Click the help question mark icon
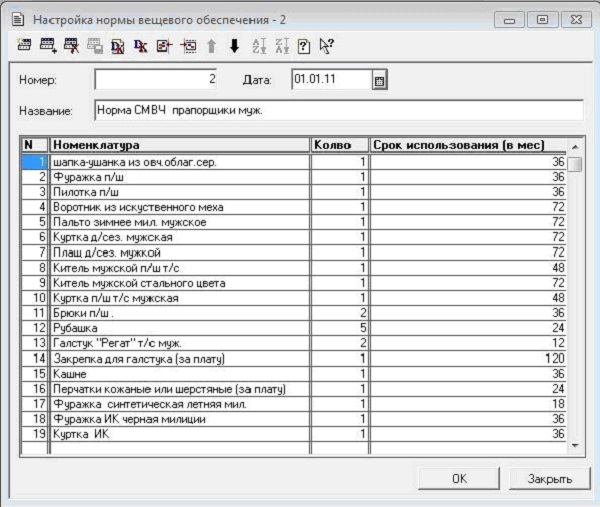 (303, 45)
